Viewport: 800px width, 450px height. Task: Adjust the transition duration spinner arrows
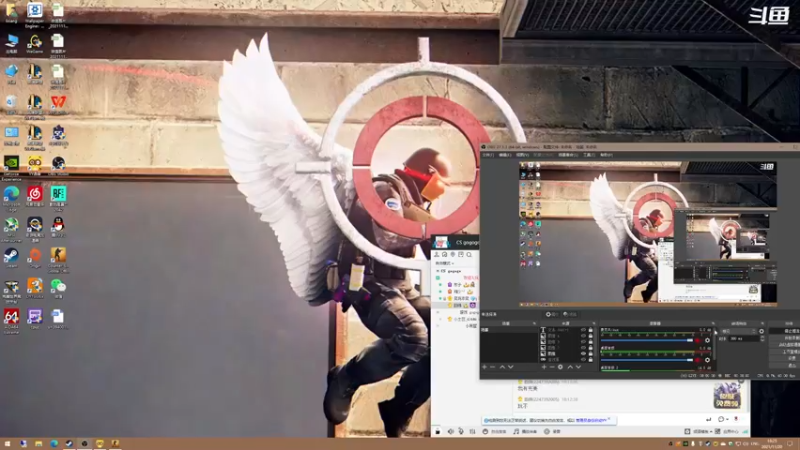[762, 338]
